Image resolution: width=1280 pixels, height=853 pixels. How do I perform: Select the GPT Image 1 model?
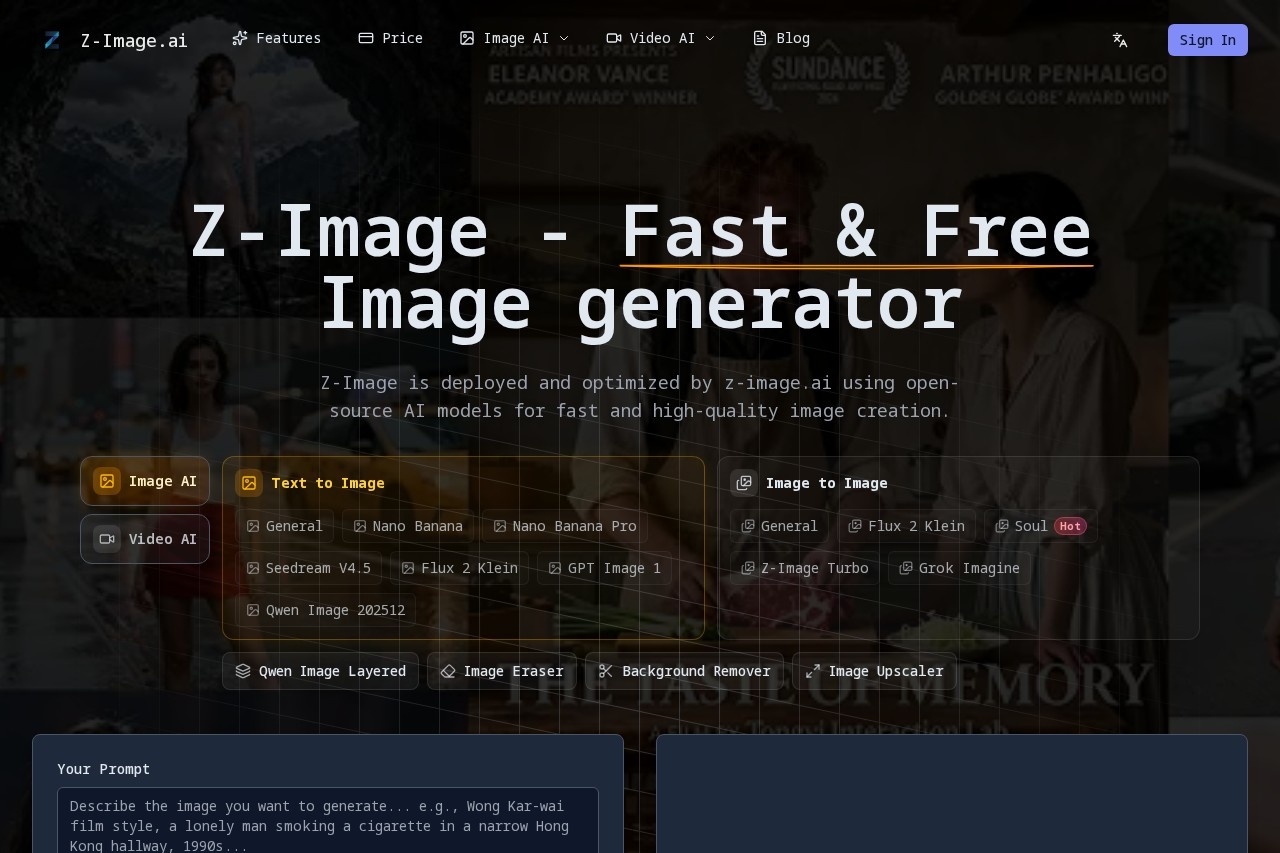(x=604, y=568)
